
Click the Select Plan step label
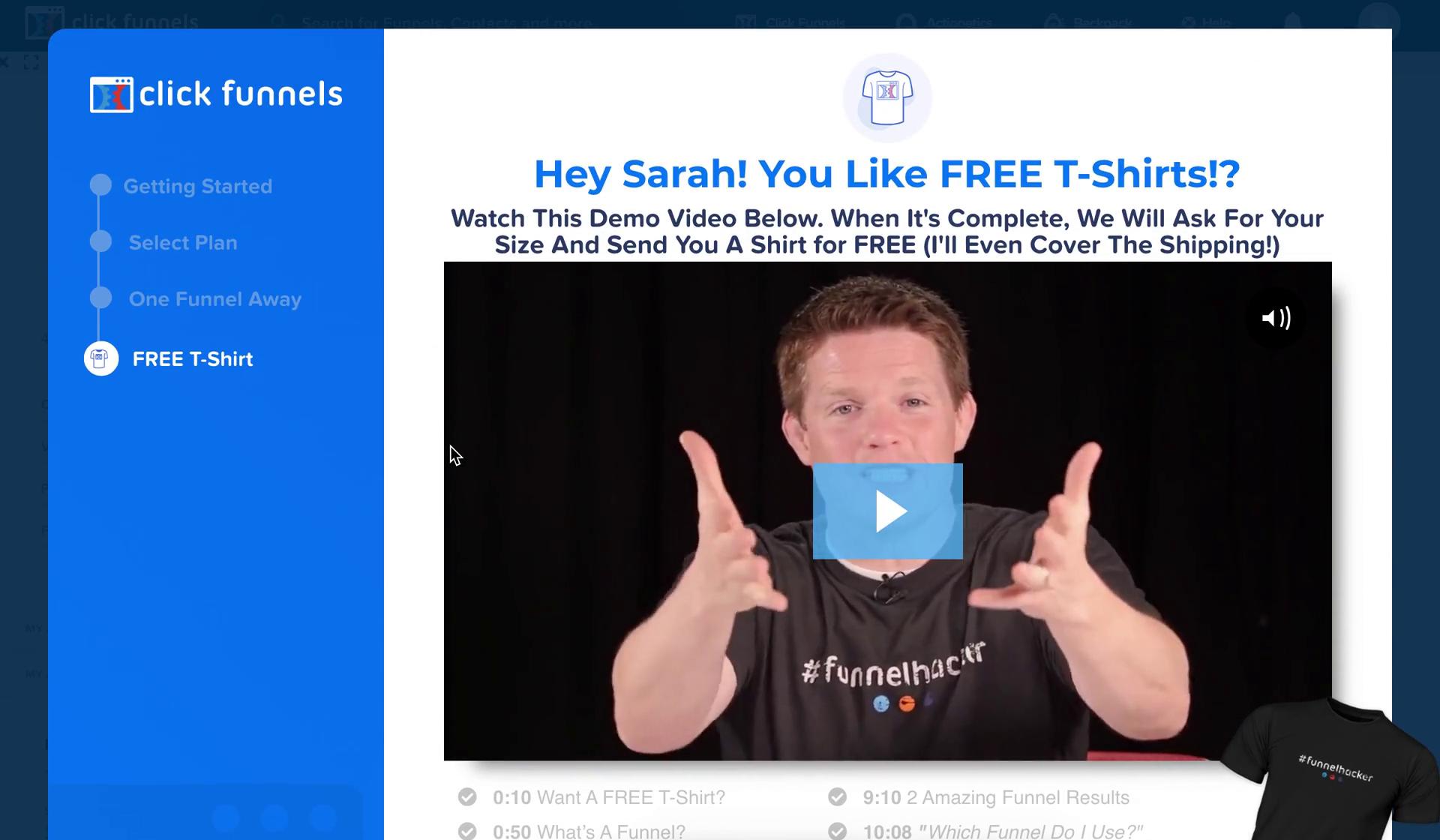(183, 242)
